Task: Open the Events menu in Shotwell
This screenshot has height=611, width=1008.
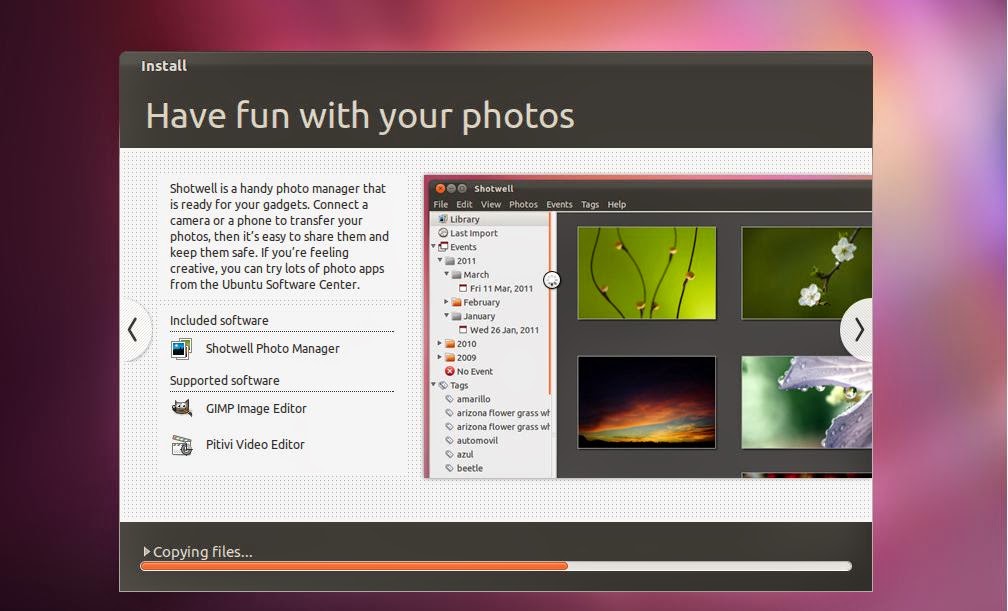Action: pyautogui.click(x=559, y=205)
